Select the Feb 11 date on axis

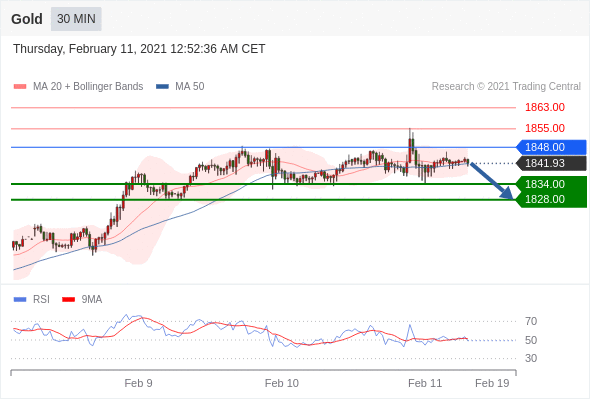[425, 383]
